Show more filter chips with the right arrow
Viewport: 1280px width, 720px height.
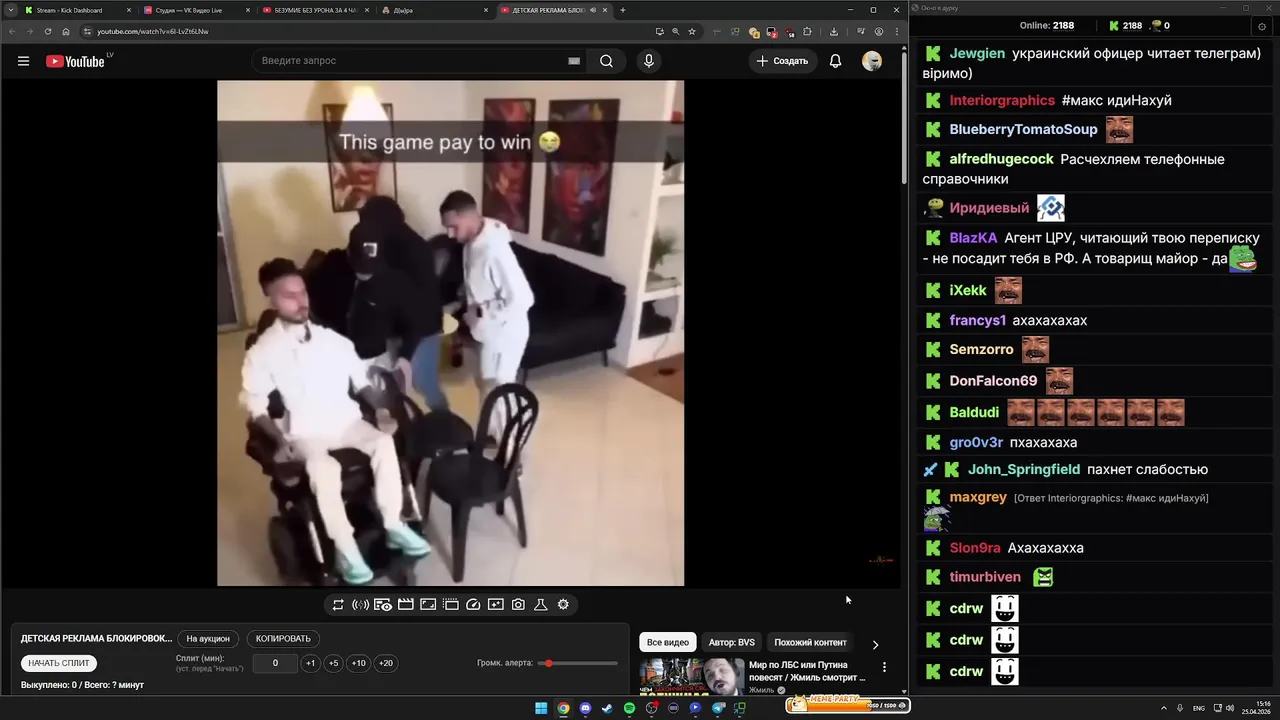[875, 645]
